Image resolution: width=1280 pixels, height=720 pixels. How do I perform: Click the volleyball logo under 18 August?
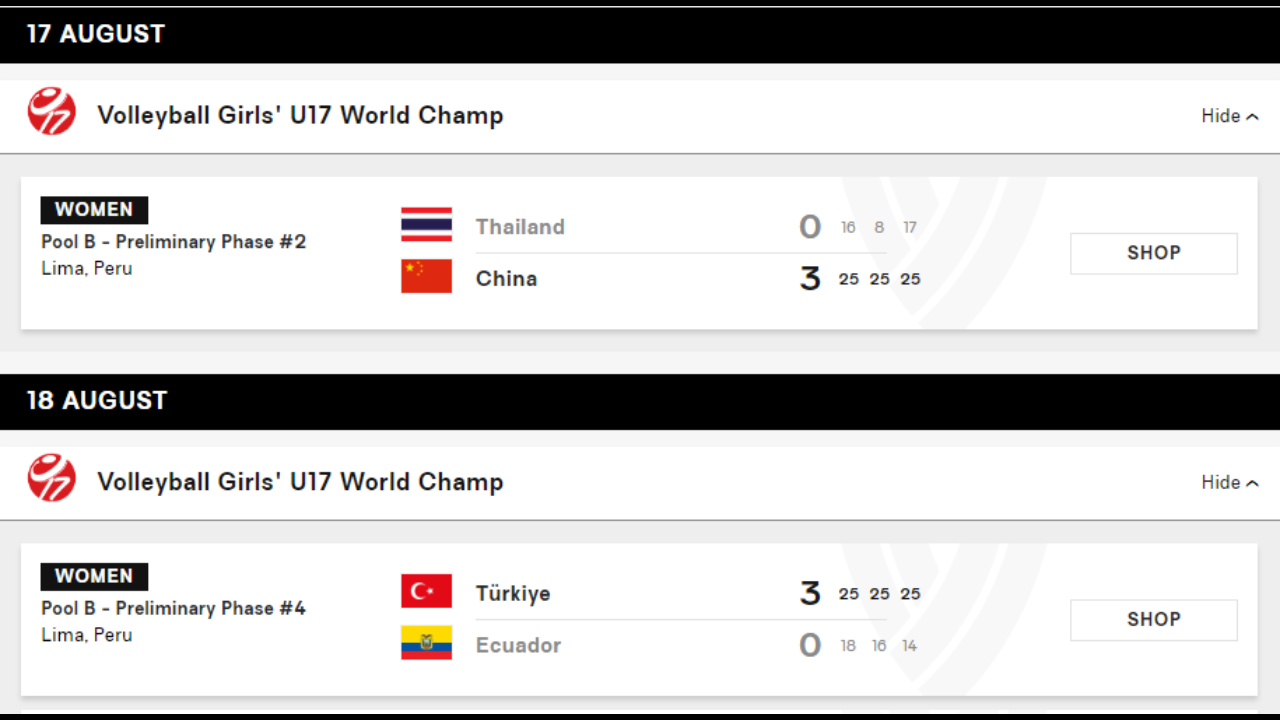coord(52,478)
